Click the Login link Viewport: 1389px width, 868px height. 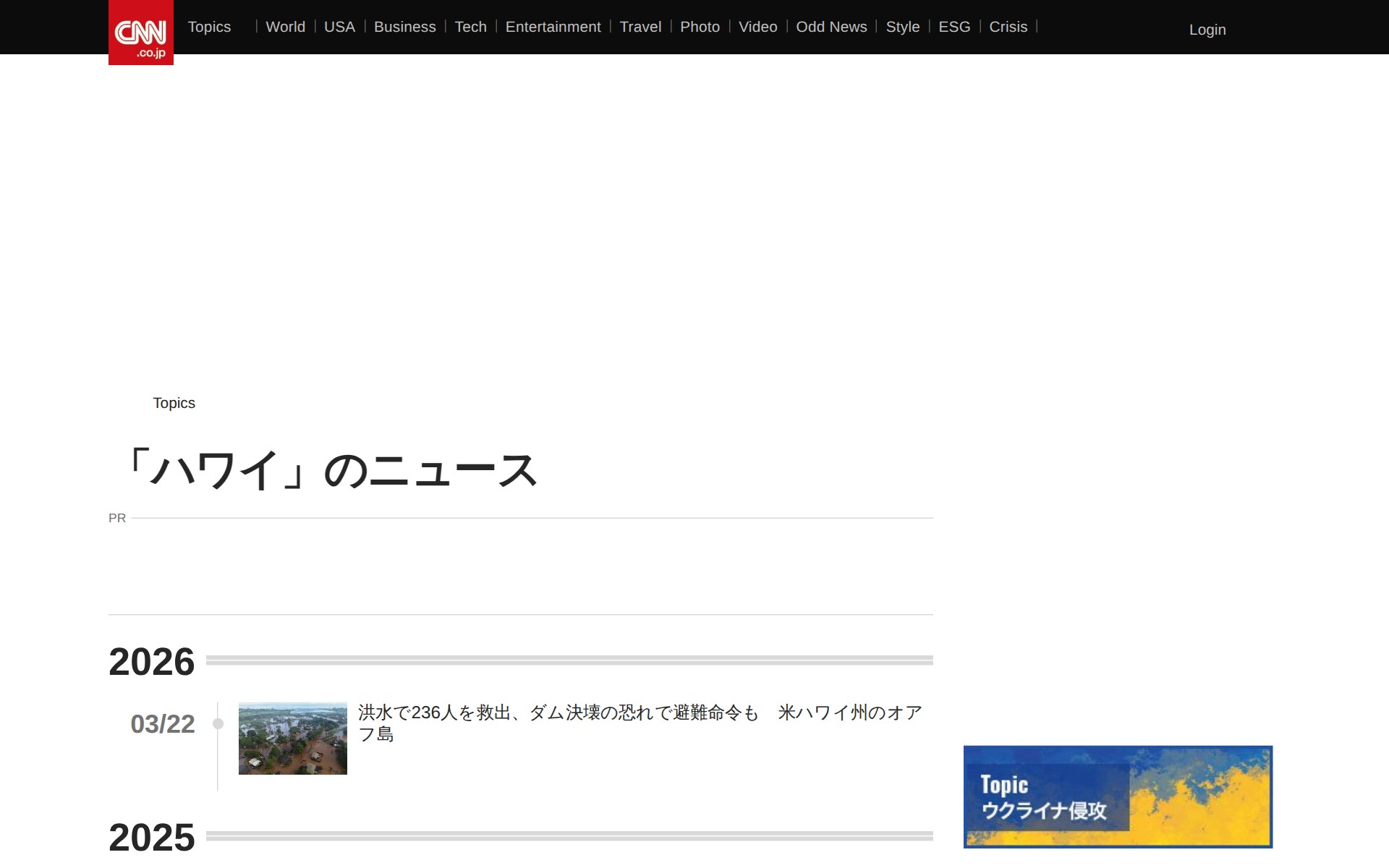[x=1207, y=30]
